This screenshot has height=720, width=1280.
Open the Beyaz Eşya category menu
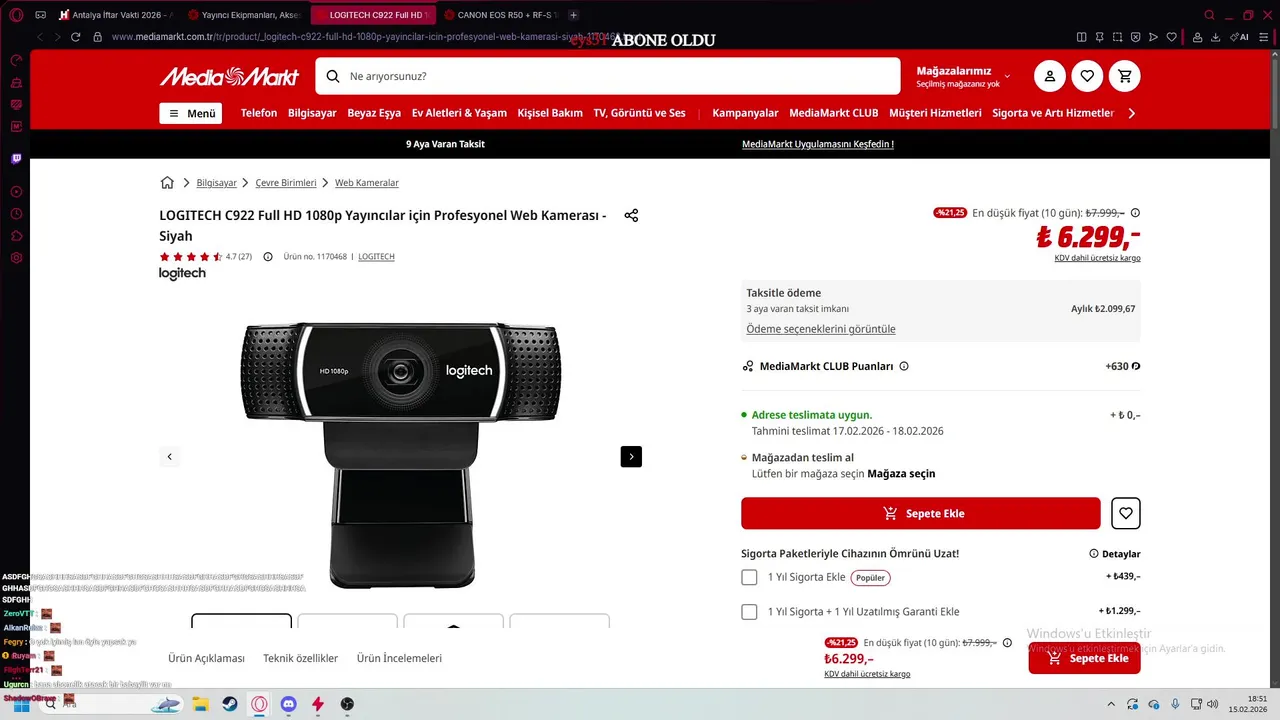coord(374,113)
